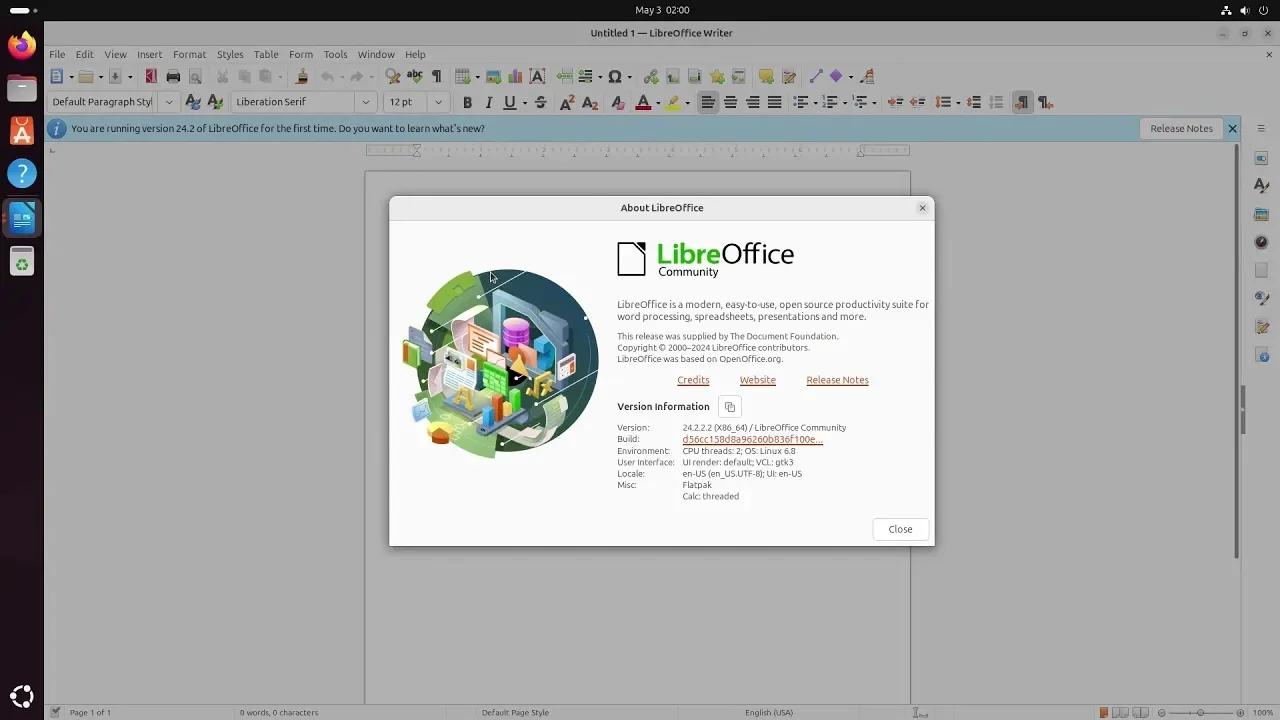
Task: Close the About LibreOffice dialog
Action: [x=899, y=529]
